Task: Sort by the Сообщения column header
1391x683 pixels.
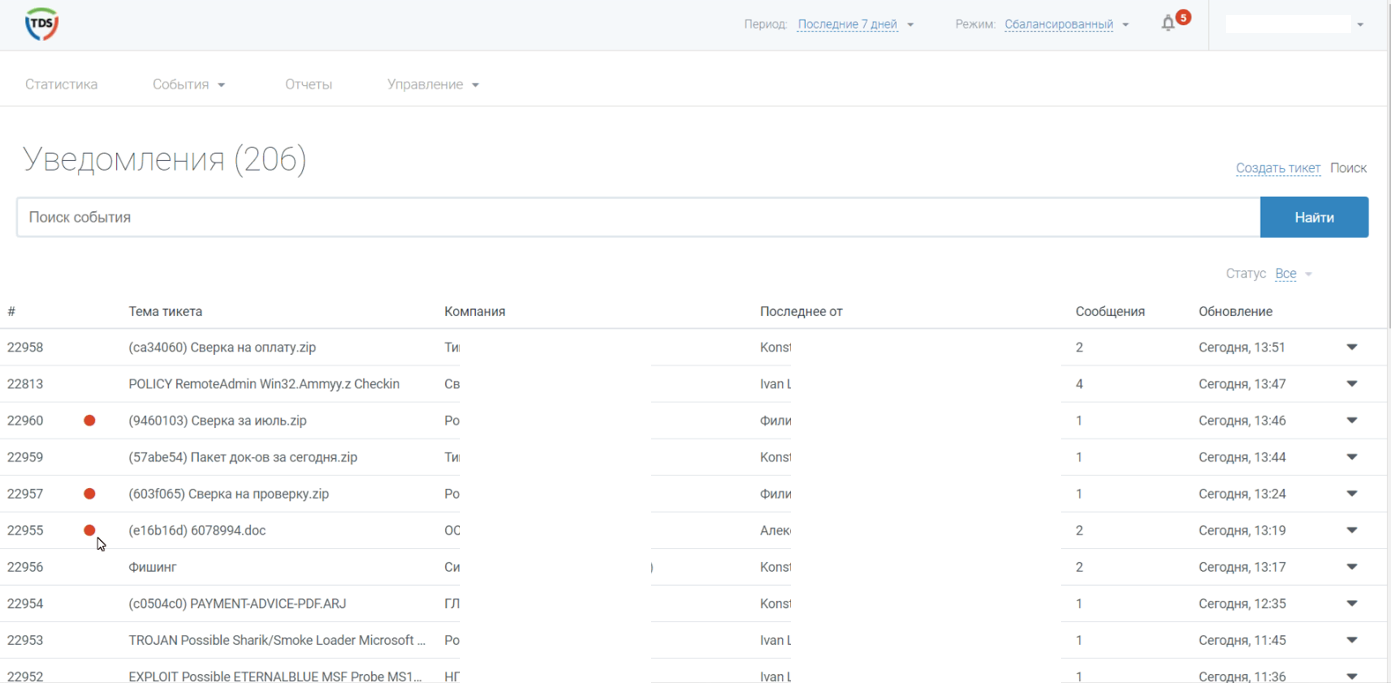Action: [1110, 311]
